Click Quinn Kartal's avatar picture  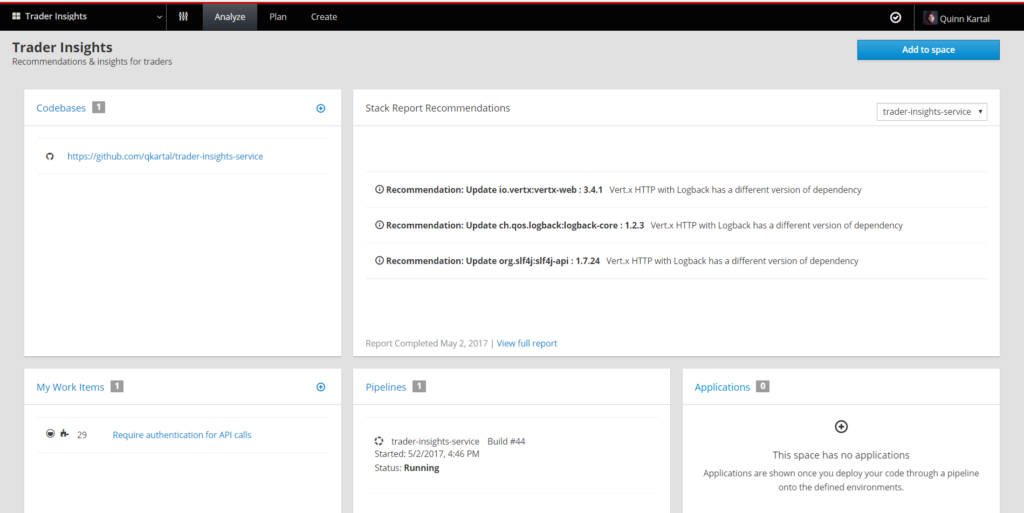click(x=931, y=17)
